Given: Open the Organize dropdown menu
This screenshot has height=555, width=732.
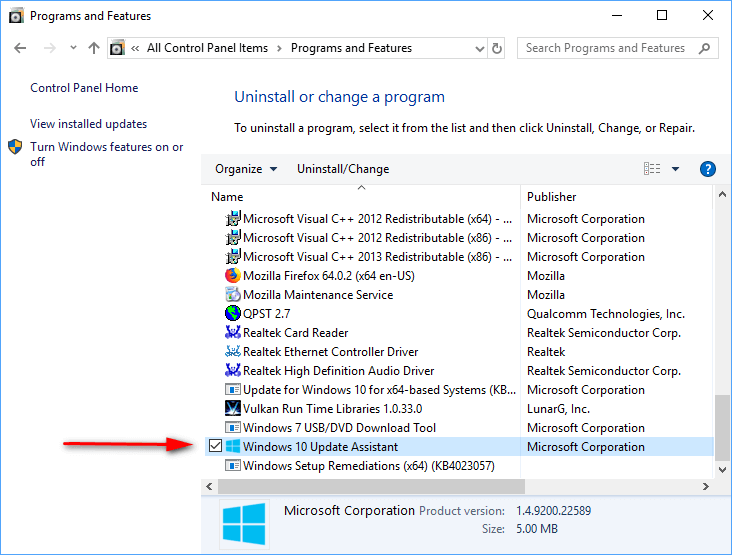Looking at the screenshot, I should [x=246, y=169].
